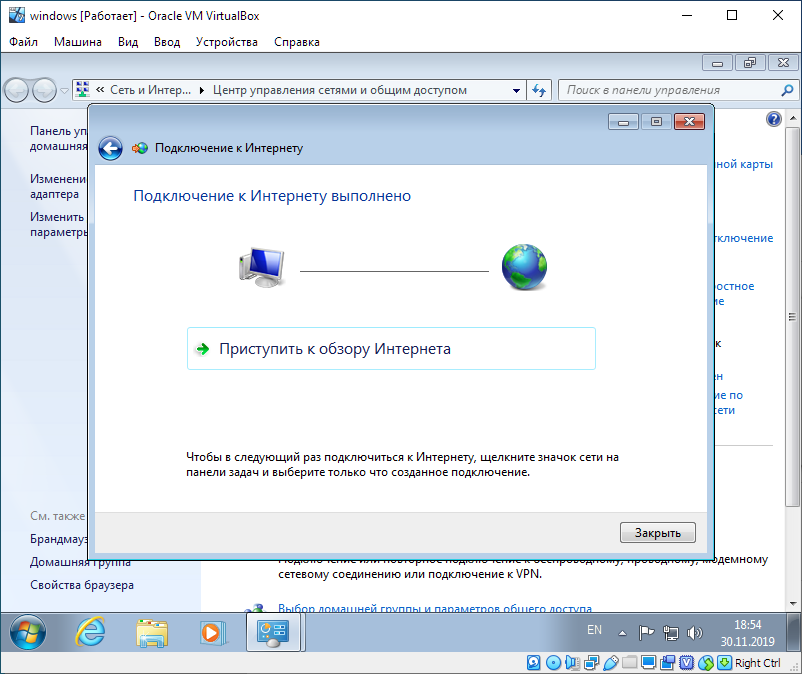Image resolution: width=802 pixels, height=674 pixels.
Task: Open Windows Media Player from the taskbar
Action: 212,633
